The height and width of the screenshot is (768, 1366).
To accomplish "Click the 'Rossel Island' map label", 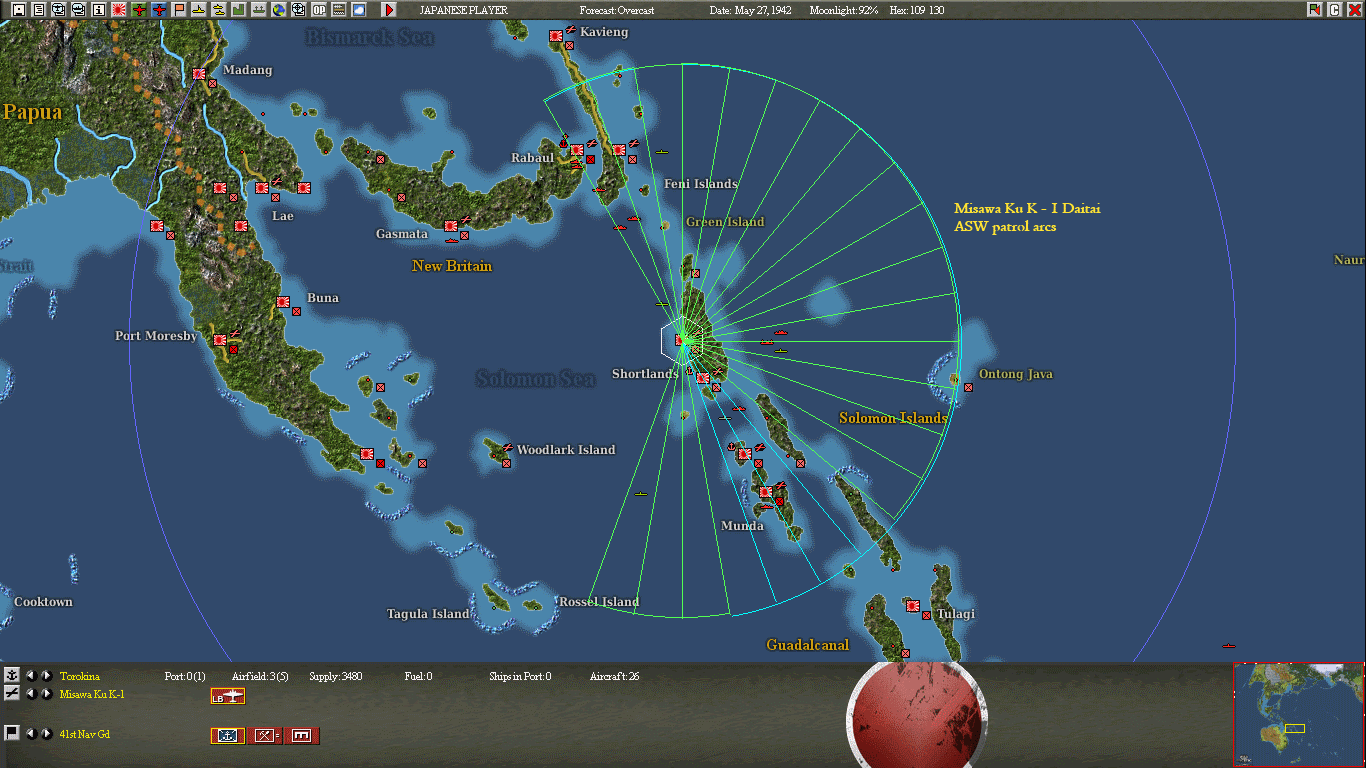I will click(599, 602).
